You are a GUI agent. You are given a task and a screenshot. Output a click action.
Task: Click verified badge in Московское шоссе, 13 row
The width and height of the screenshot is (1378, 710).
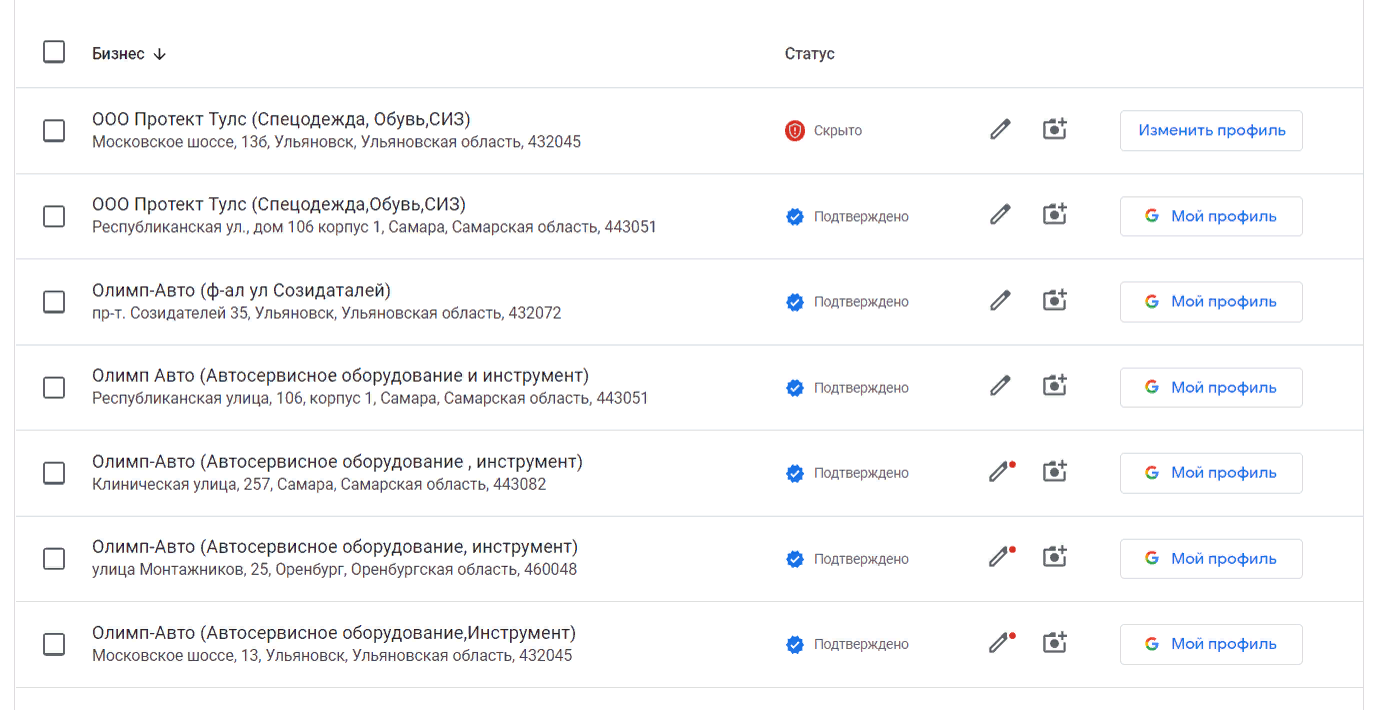[x=795, y=644]
